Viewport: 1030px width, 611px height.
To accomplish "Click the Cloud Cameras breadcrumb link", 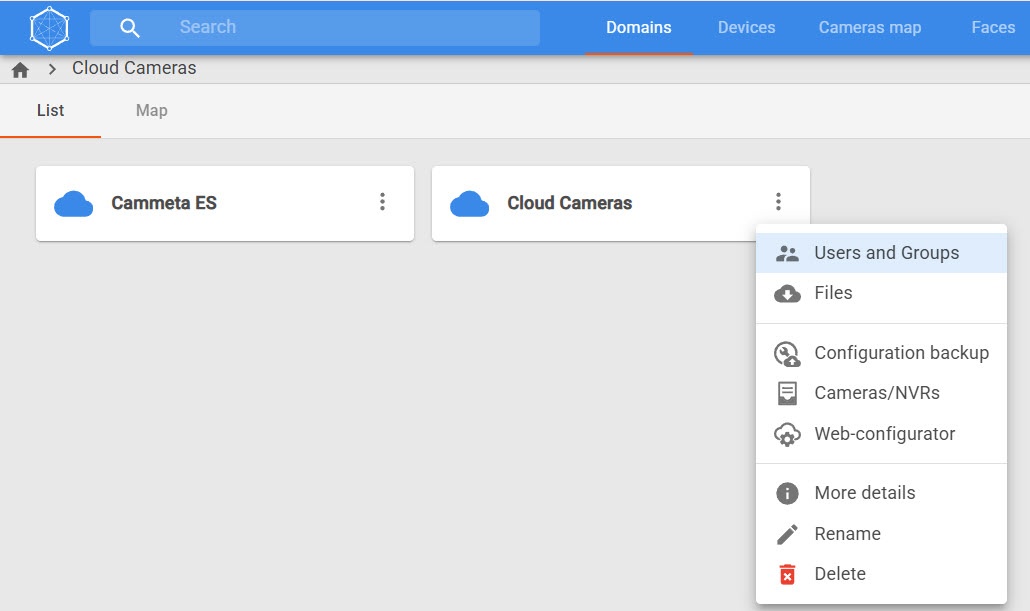I will pyautogui.click(x=134, y=69).
